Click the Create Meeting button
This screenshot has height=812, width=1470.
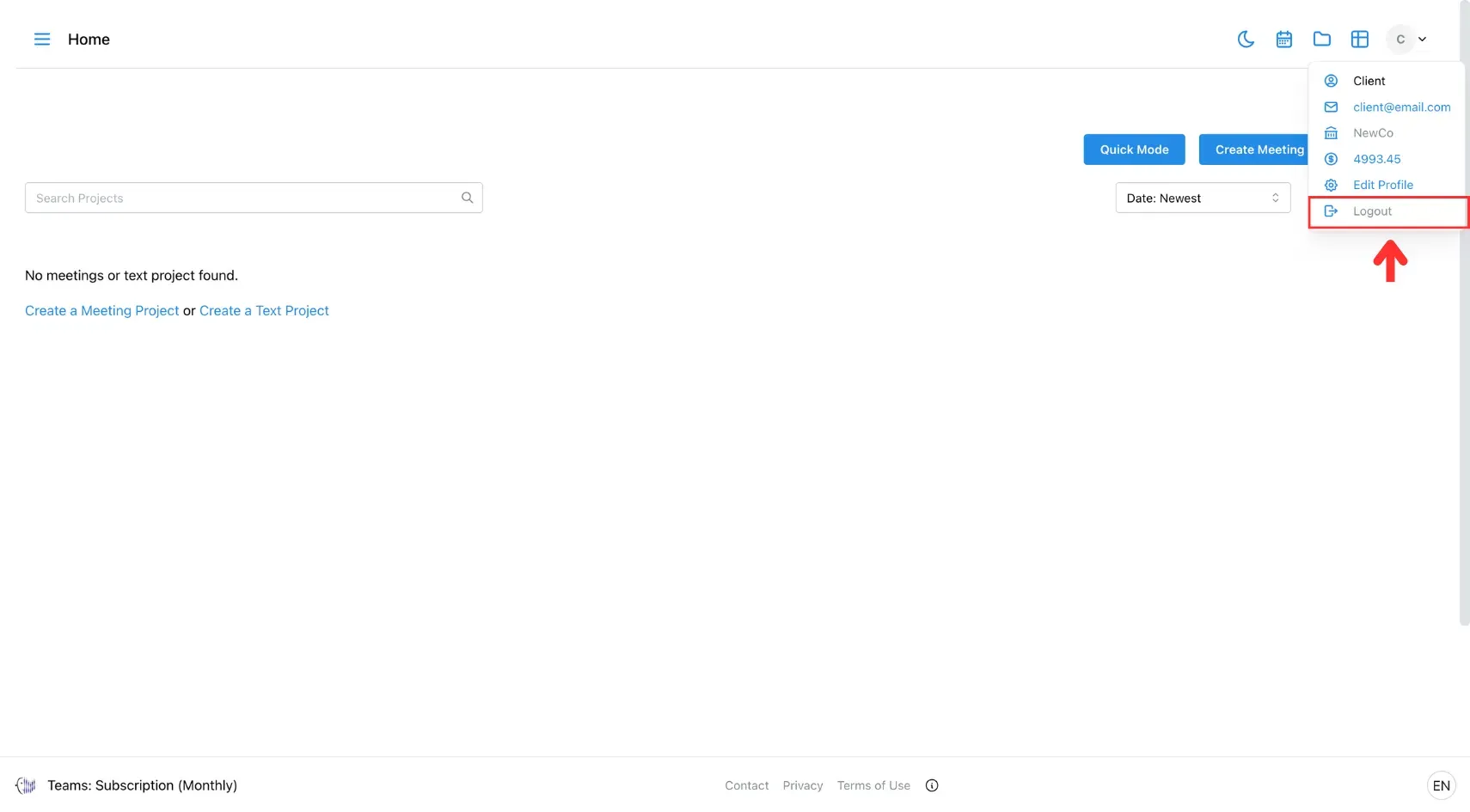1254,150
